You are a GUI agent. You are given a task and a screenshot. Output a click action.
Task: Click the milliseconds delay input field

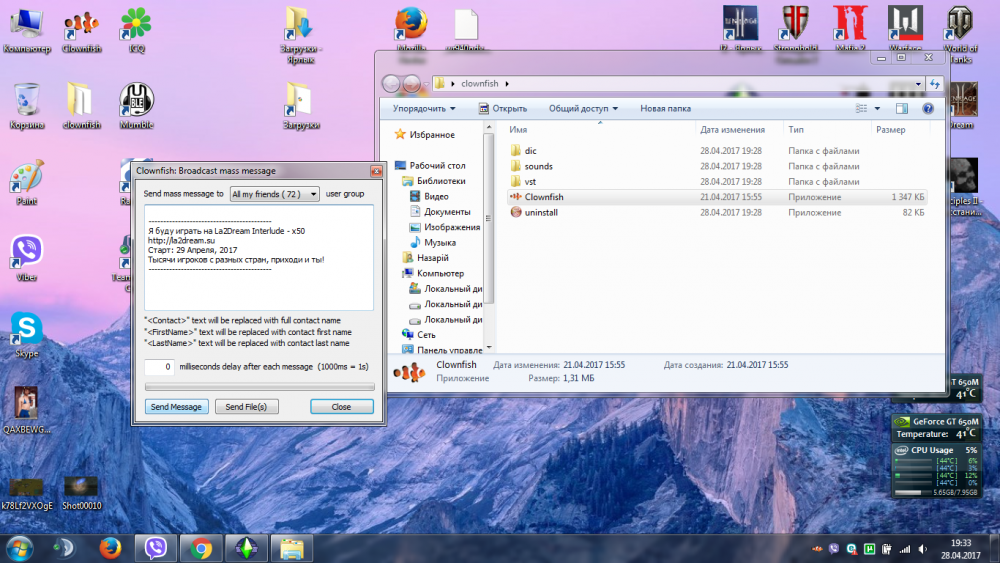[159, 368]
